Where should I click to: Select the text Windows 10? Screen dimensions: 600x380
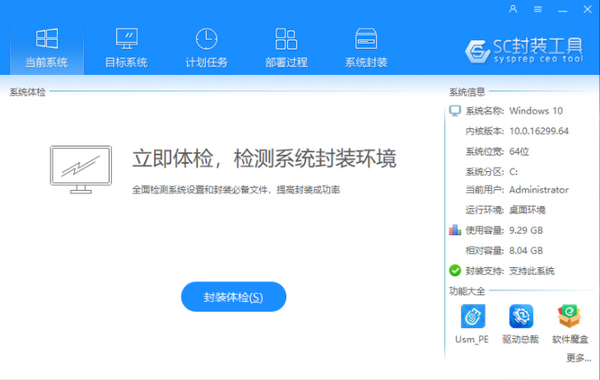[536, 111]
